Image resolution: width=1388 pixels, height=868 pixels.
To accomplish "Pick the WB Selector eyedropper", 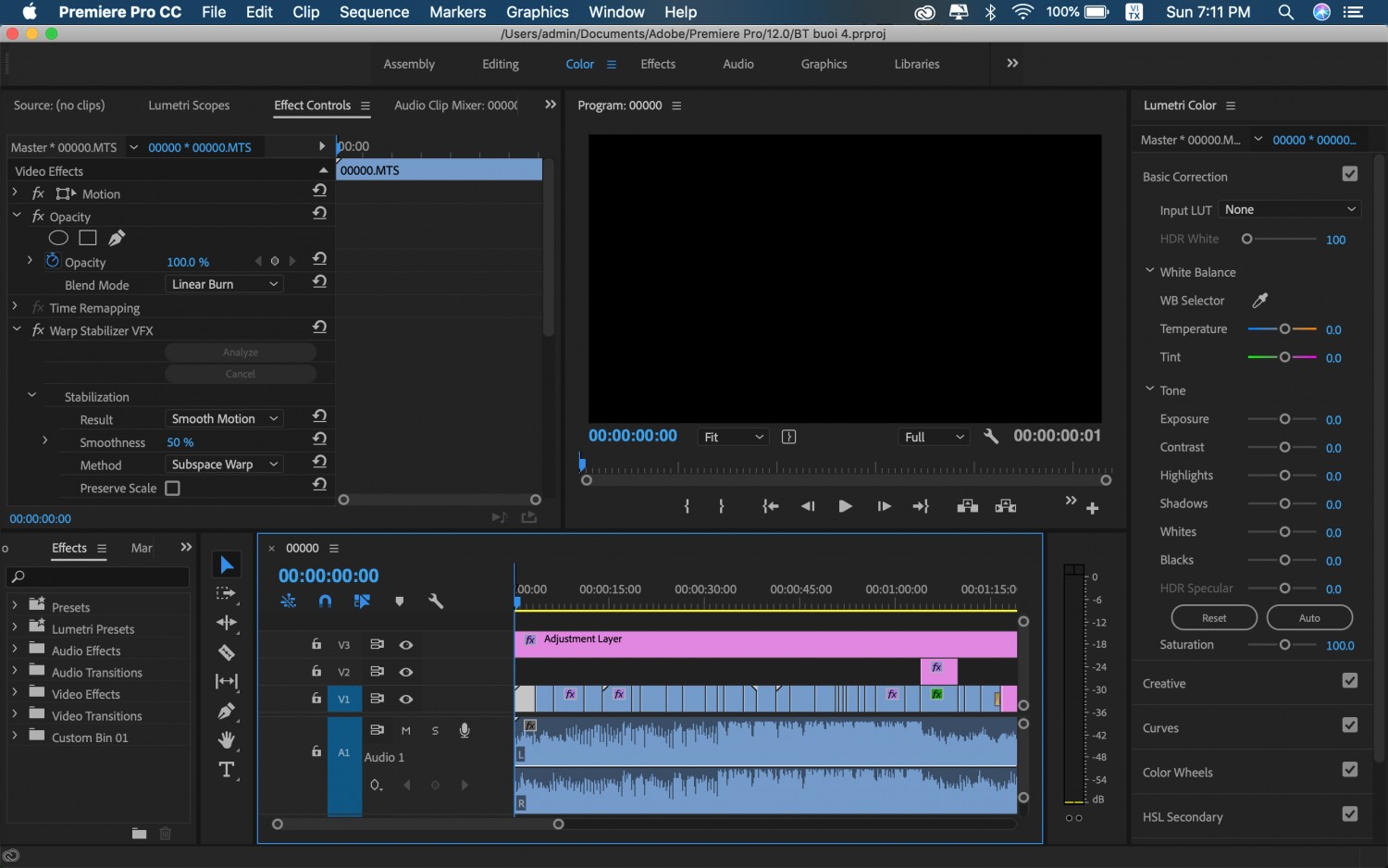I will click(1260, 300).
